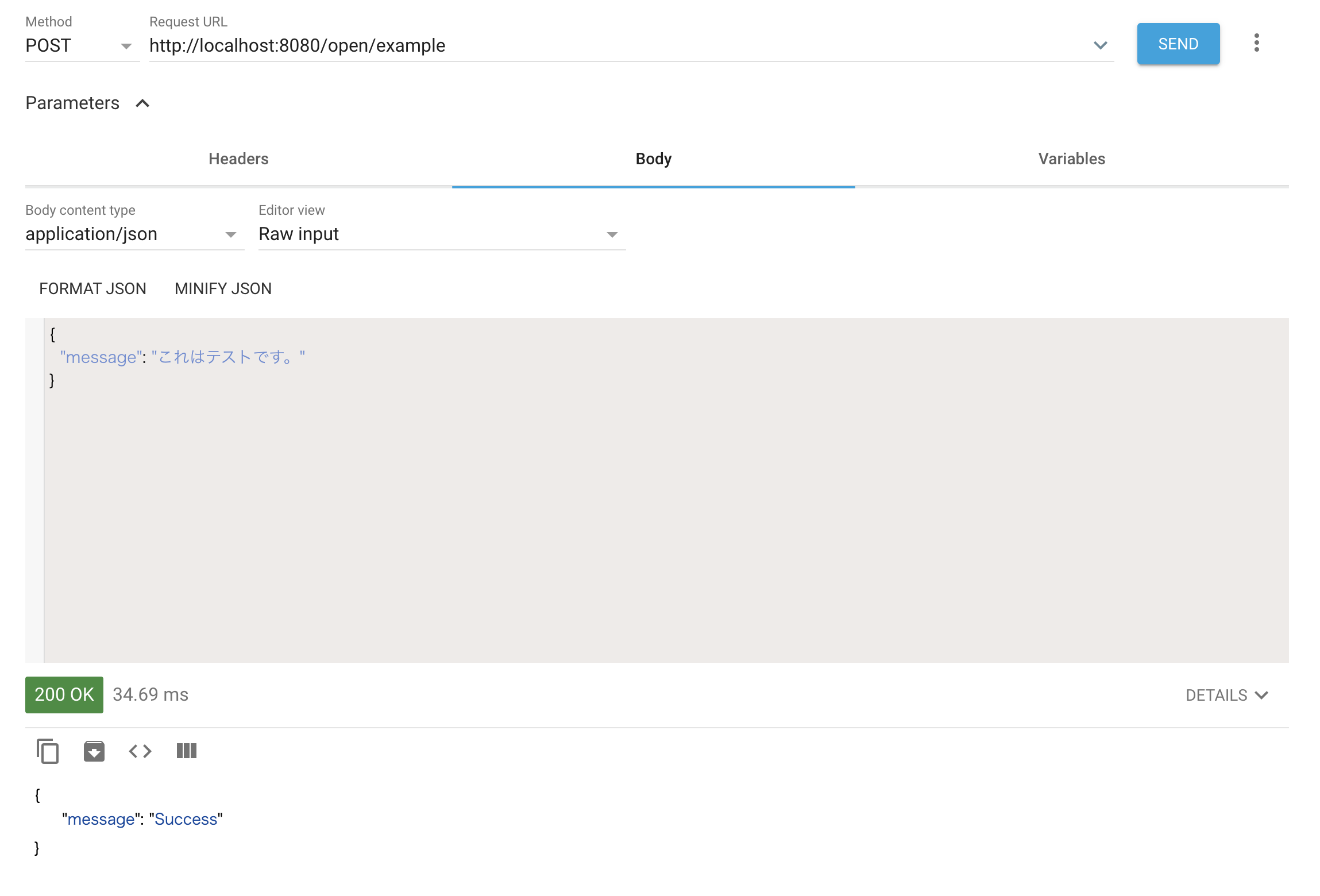
Task: Click MINIFY JSON button
Action: 223,288
